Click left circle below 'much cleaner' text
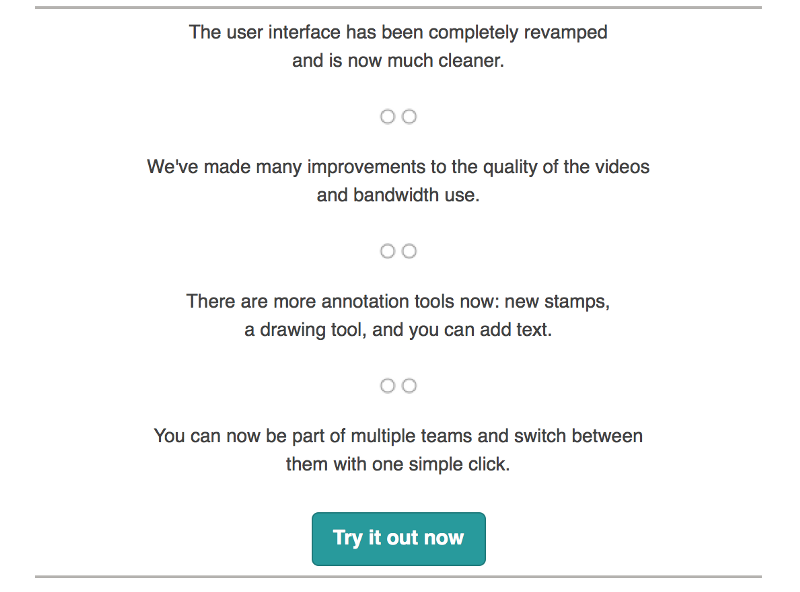The width and height of the screenshot is (800, 592). (x=388, y=117)
